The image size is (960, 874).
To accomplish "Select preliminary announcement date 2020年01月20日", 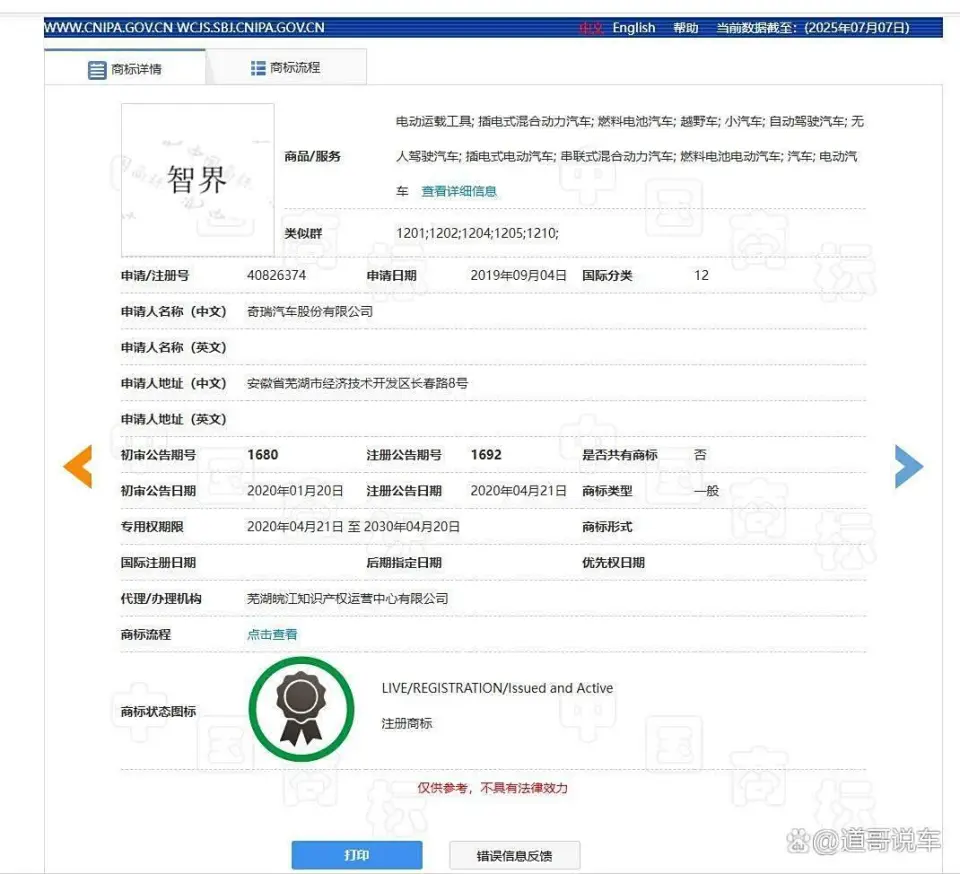I will coord(295,491).
